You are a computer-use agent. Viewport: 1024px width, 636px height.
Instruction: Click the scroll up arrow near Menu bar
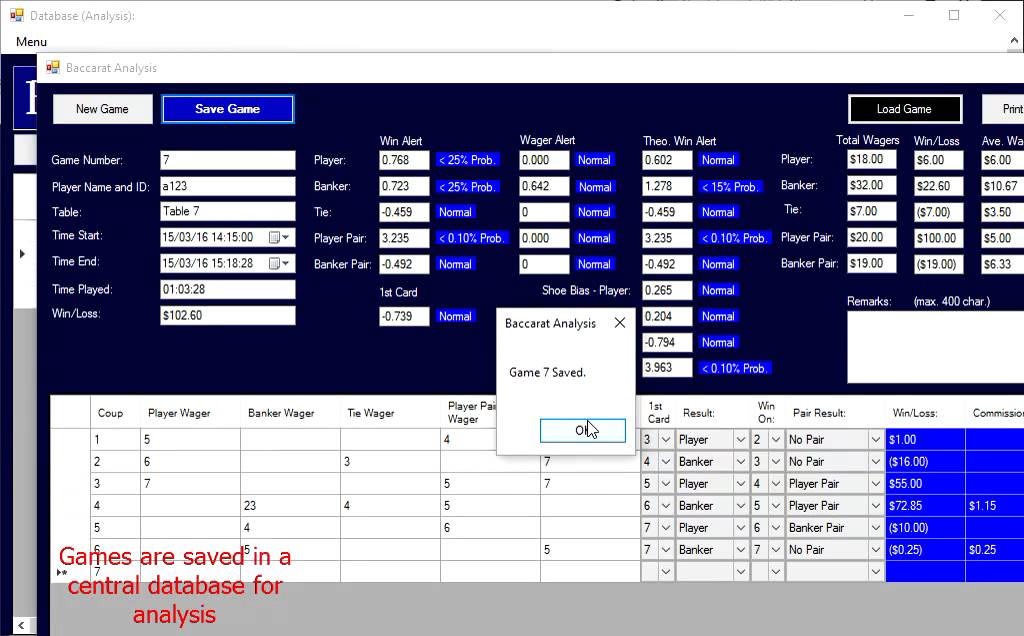(x=1014, y=41)
